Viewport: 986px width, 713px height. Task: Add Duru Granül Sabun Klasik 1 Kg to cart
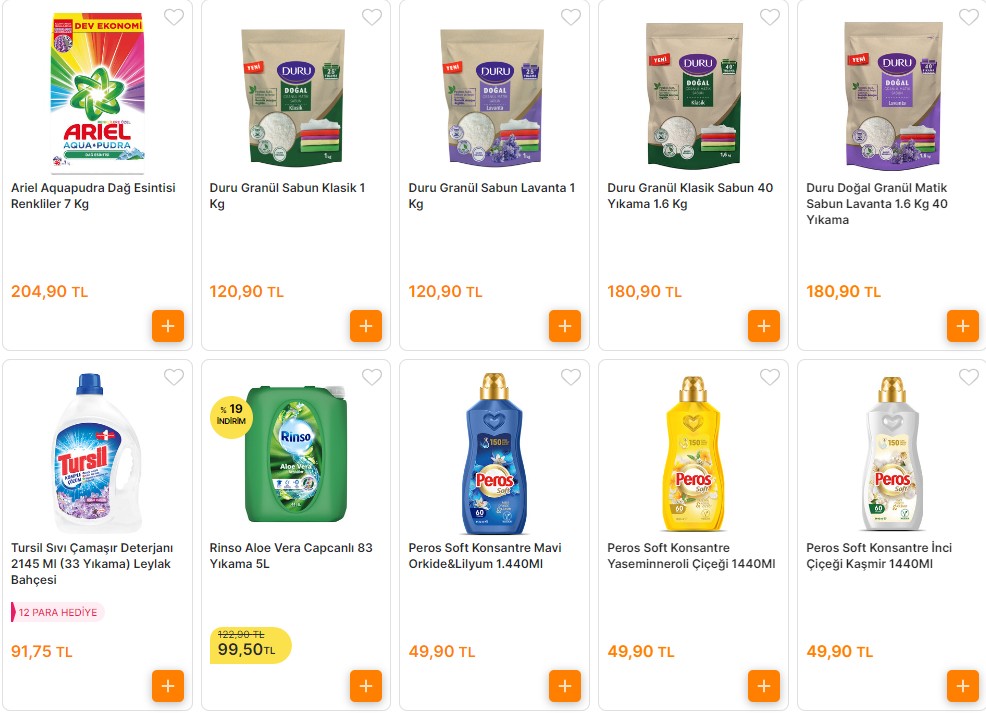(x=366, y=326)
